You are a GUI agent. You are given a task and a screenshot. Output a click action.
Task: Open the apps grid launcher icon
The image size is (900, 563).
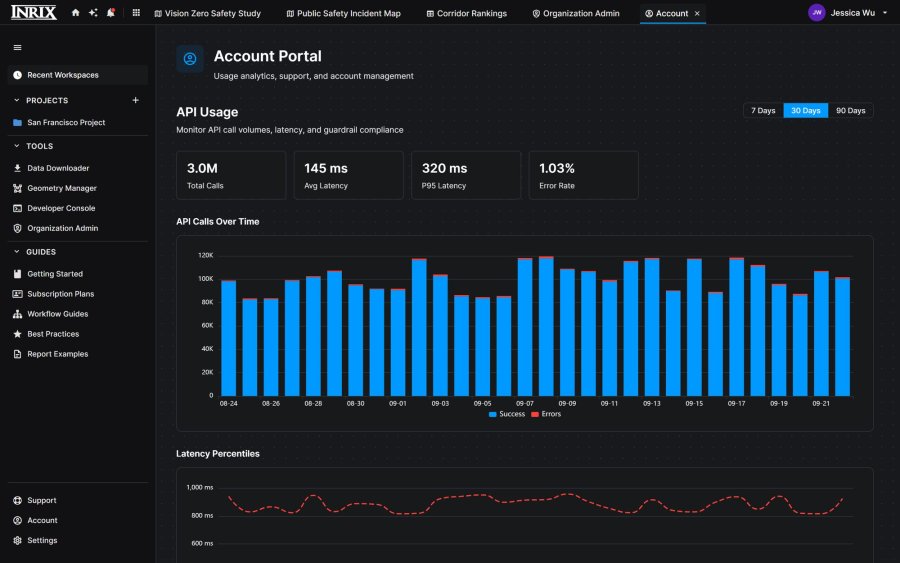(136, 13)
